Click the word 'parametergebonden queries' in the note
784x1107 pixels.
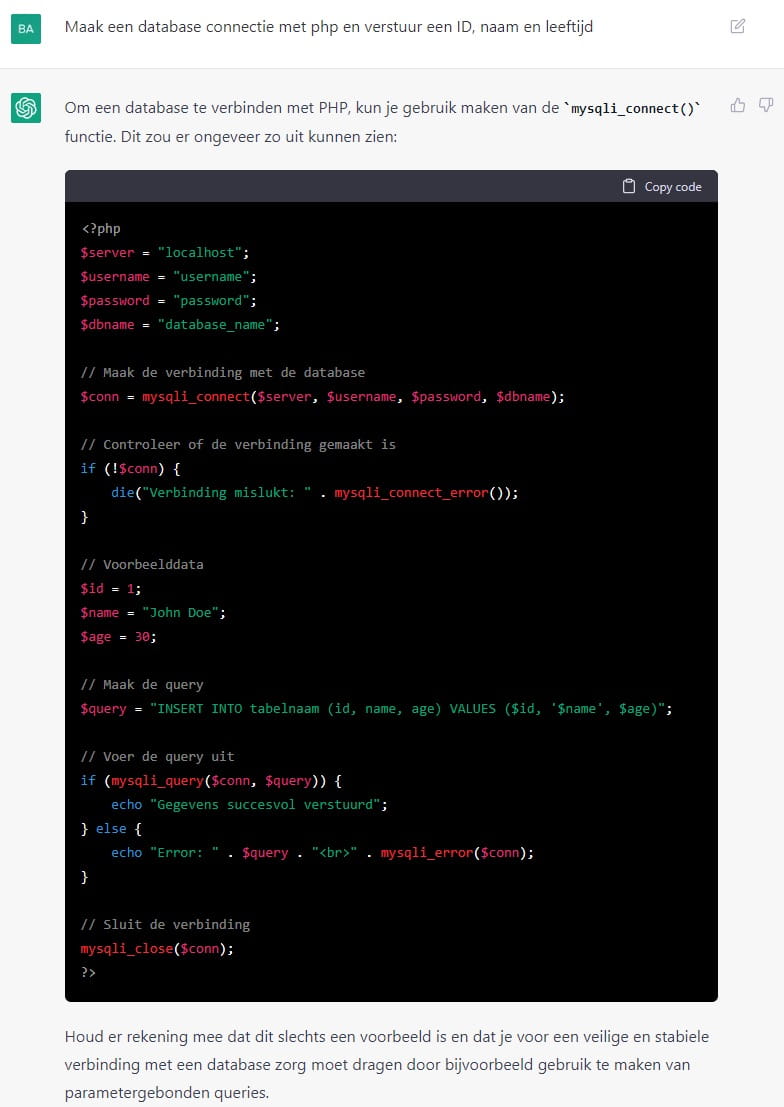tap(166, 1093)
